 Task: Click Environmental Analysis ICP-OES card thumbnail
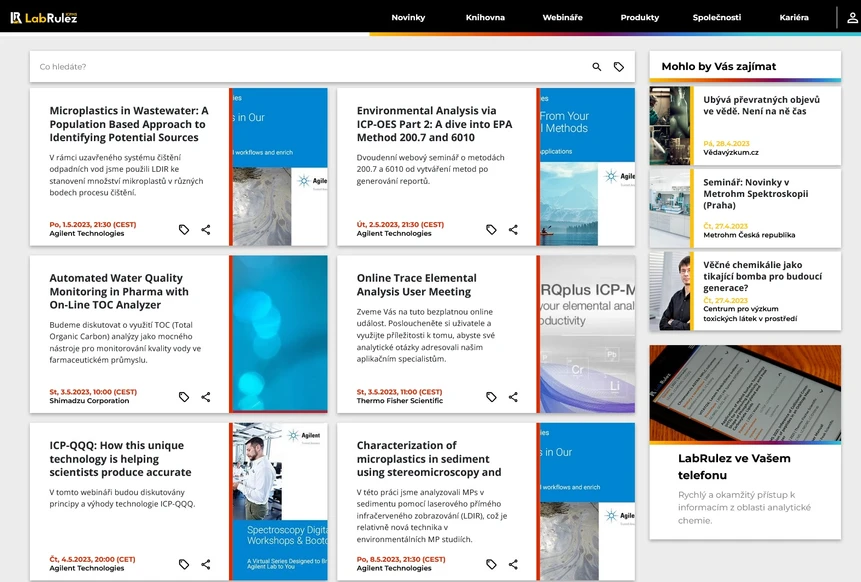coord(586,167)
